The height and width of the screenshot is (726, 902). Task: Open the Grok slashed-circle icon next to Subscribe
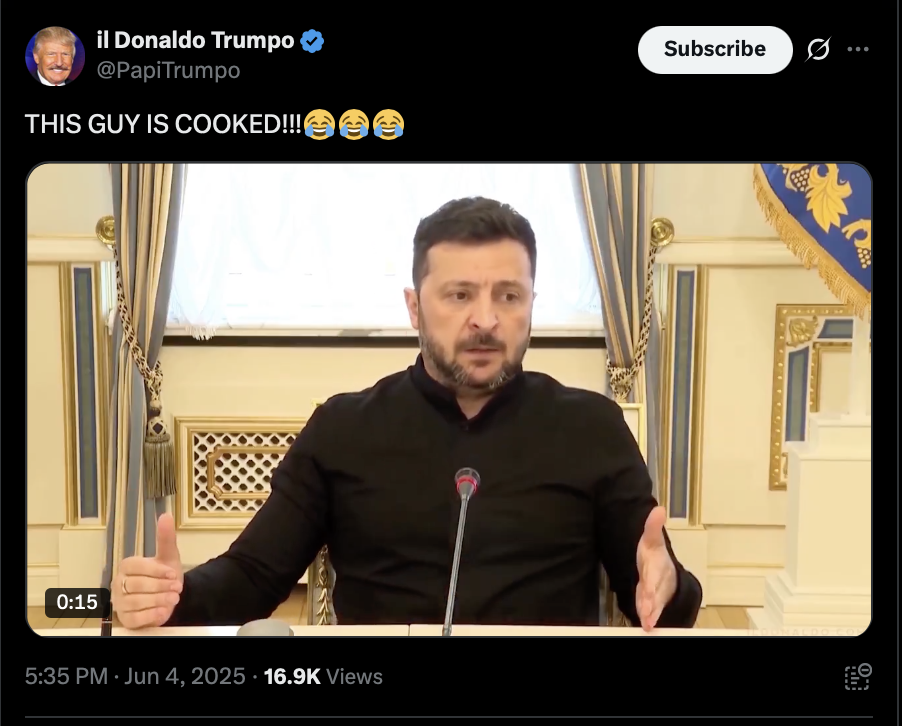point(818,49)
